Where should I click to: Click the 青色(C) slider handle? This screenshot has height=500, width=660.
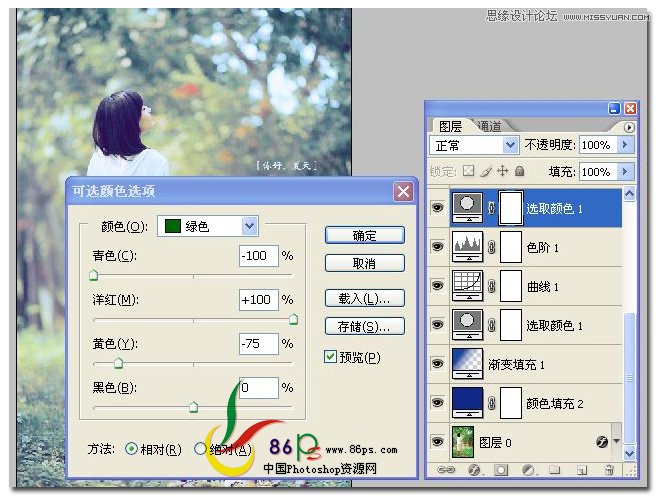[x=93, y=275]
